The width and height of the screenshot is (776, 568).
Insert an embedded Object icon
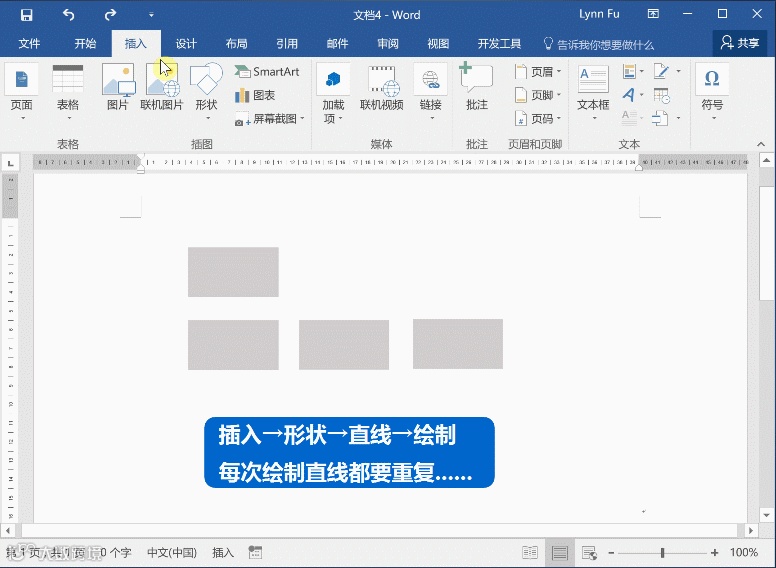click(660, 118)
